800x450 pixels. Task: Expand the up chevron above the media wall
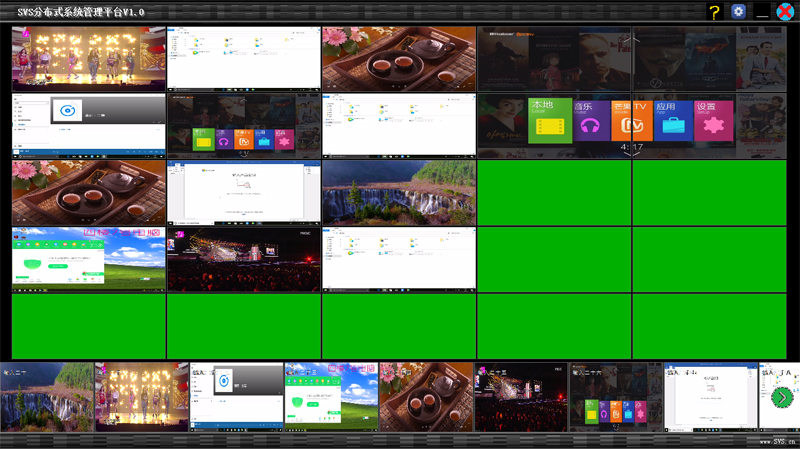630,40
